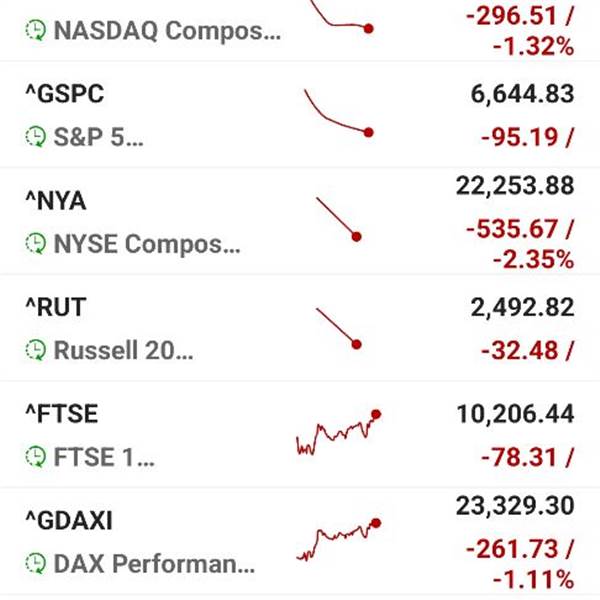
Task: Tap the clock icon beside NYSE Composite
Action: 36,243
